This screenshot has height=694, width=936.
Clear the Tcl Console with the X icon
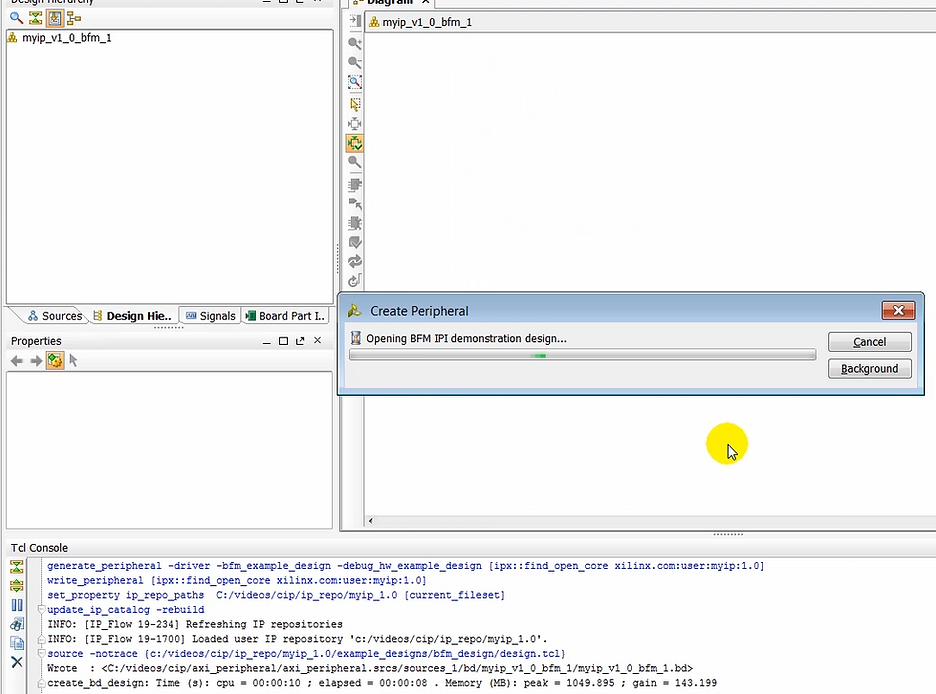pyautogui.click(x=16, y=658)
